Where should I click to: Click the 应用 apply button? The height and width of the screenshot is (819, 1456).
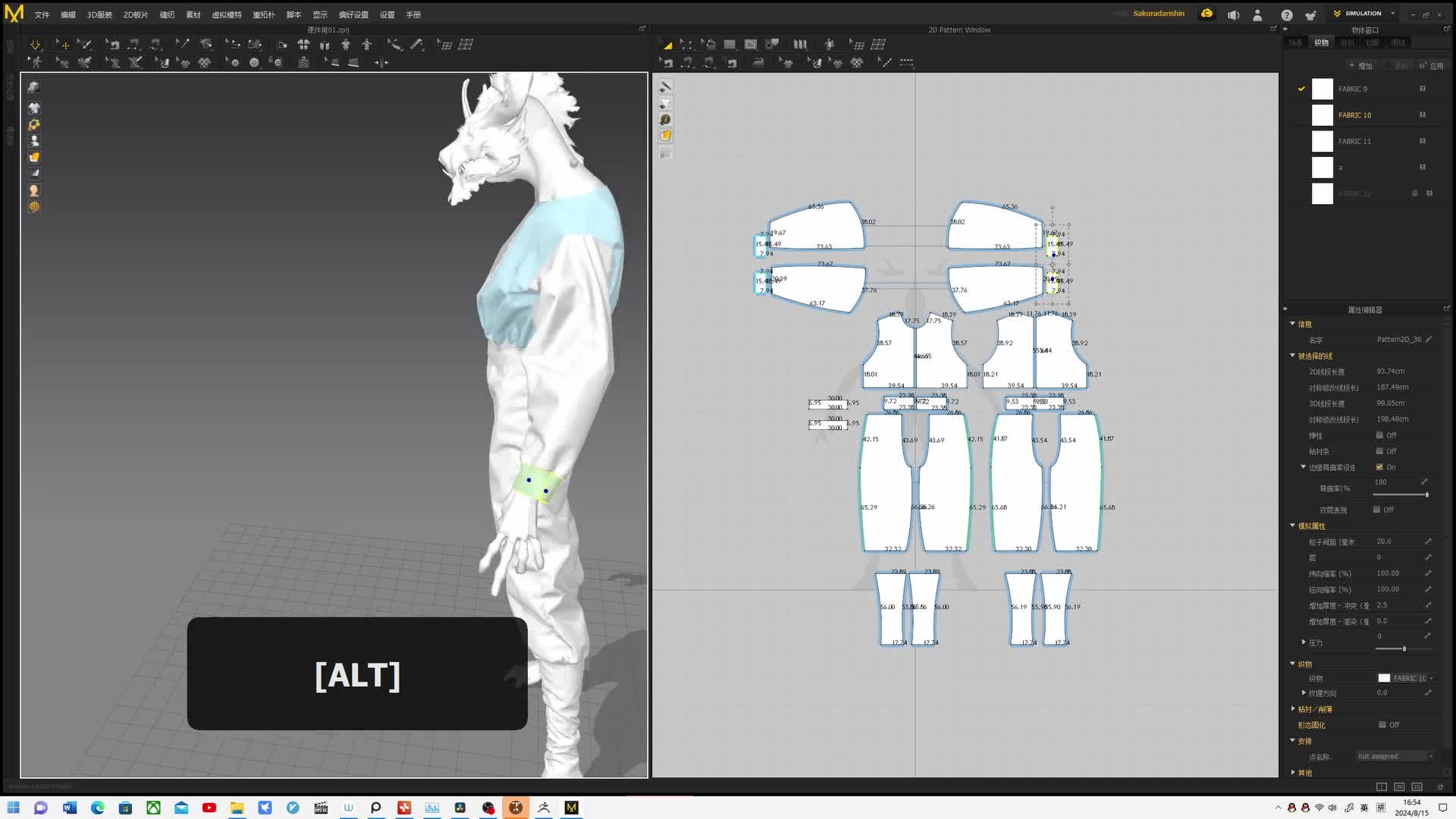[1432, 66]
